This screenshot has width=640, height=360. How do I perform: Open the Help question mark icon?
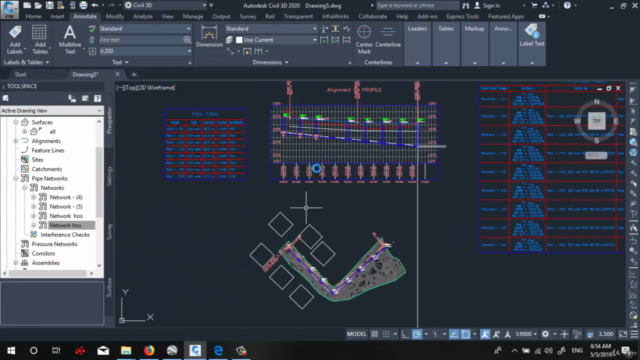[x=567, y=5]
